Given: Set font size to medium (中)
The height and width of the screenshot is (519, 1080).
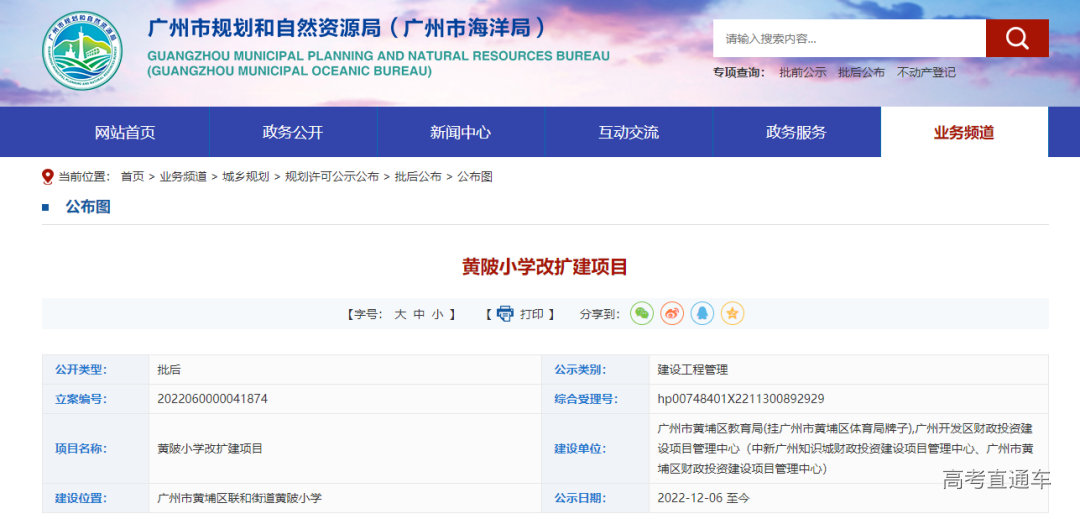Looking at the screenshot, I should tap(419, 314).
